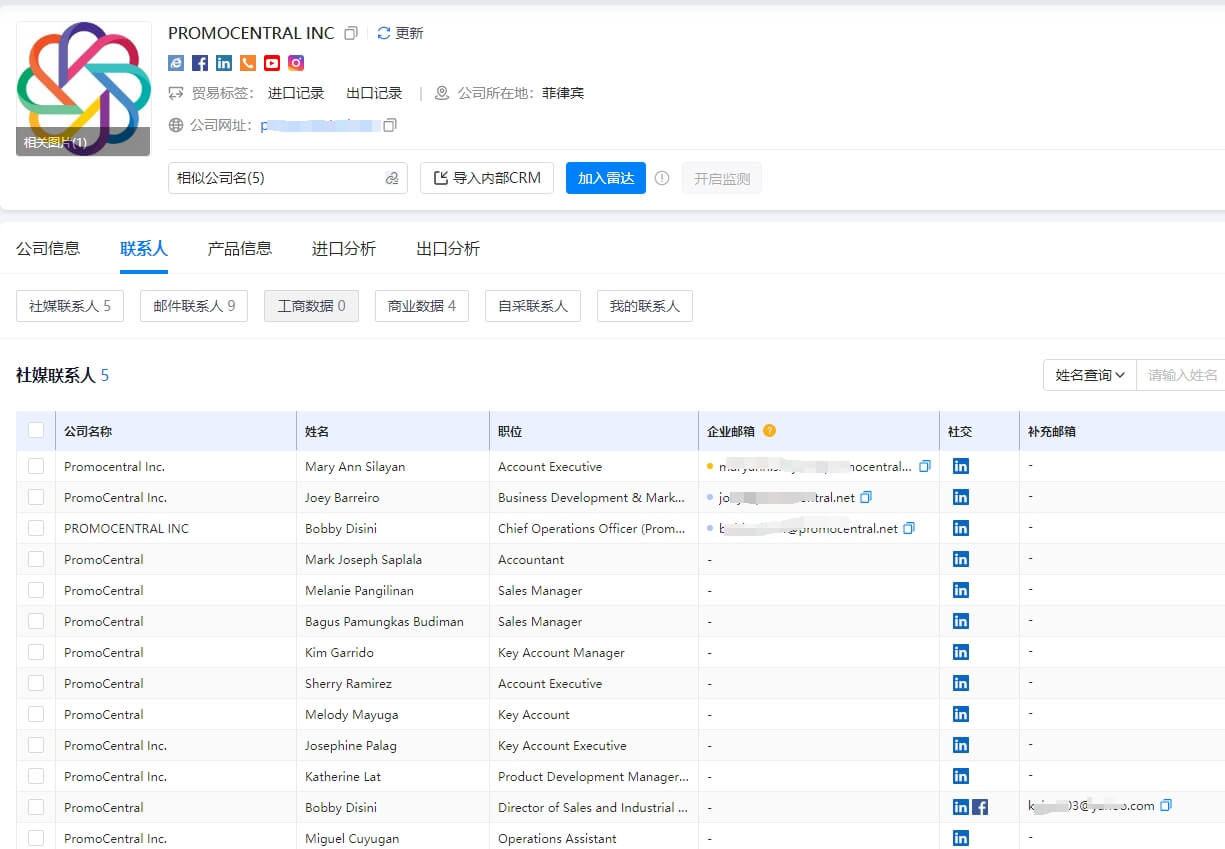Check the box for Mark Joseph Saplala

coord(36,559)
